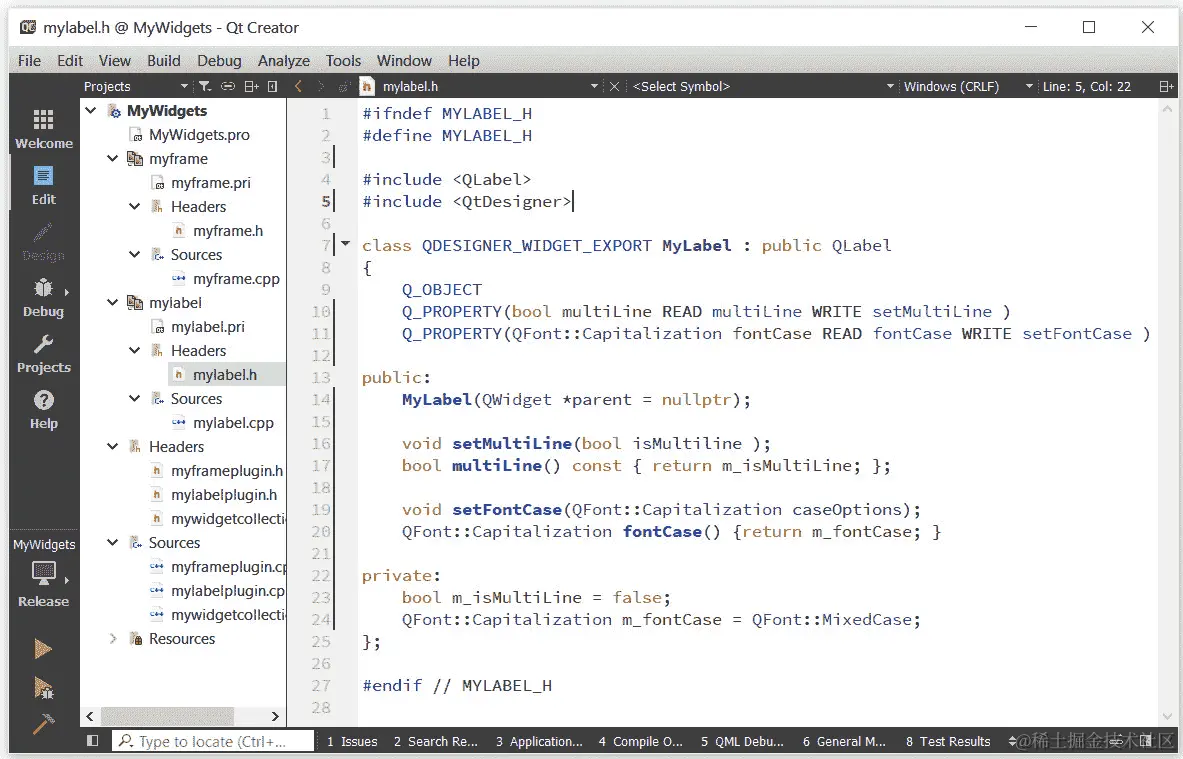Open the project tree filter options
Screen dimensions: 1183x759
click(204, 86)
